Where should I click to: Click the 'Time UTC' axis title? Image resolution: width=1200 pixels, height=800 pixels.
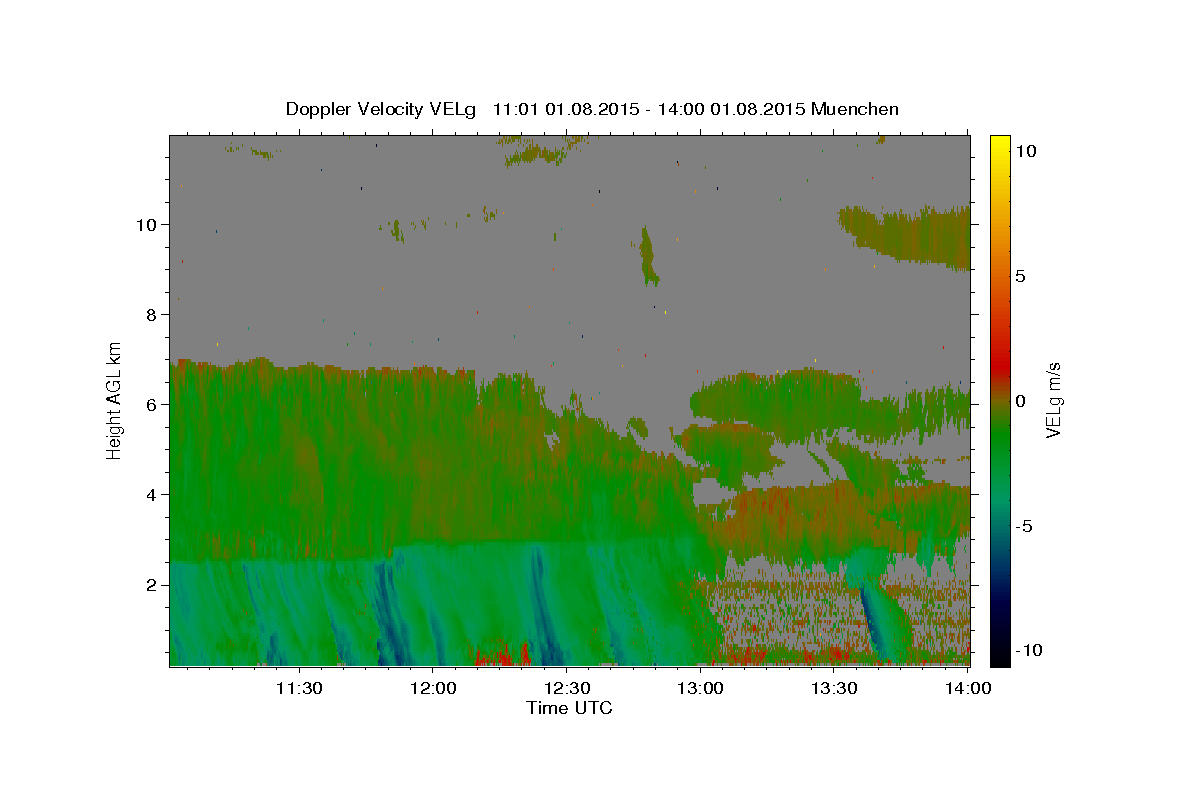tap(569, 708)
